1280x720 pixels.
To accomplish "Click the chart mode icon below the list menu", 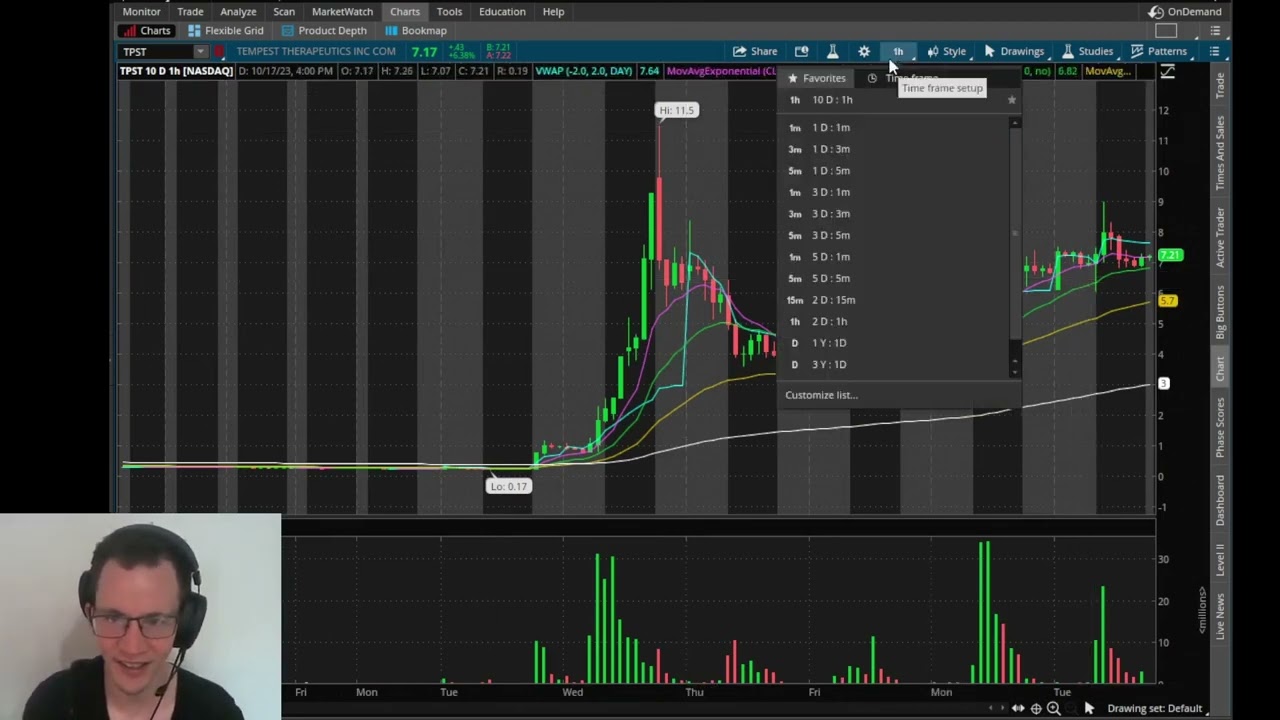I will pos(1167,71).
